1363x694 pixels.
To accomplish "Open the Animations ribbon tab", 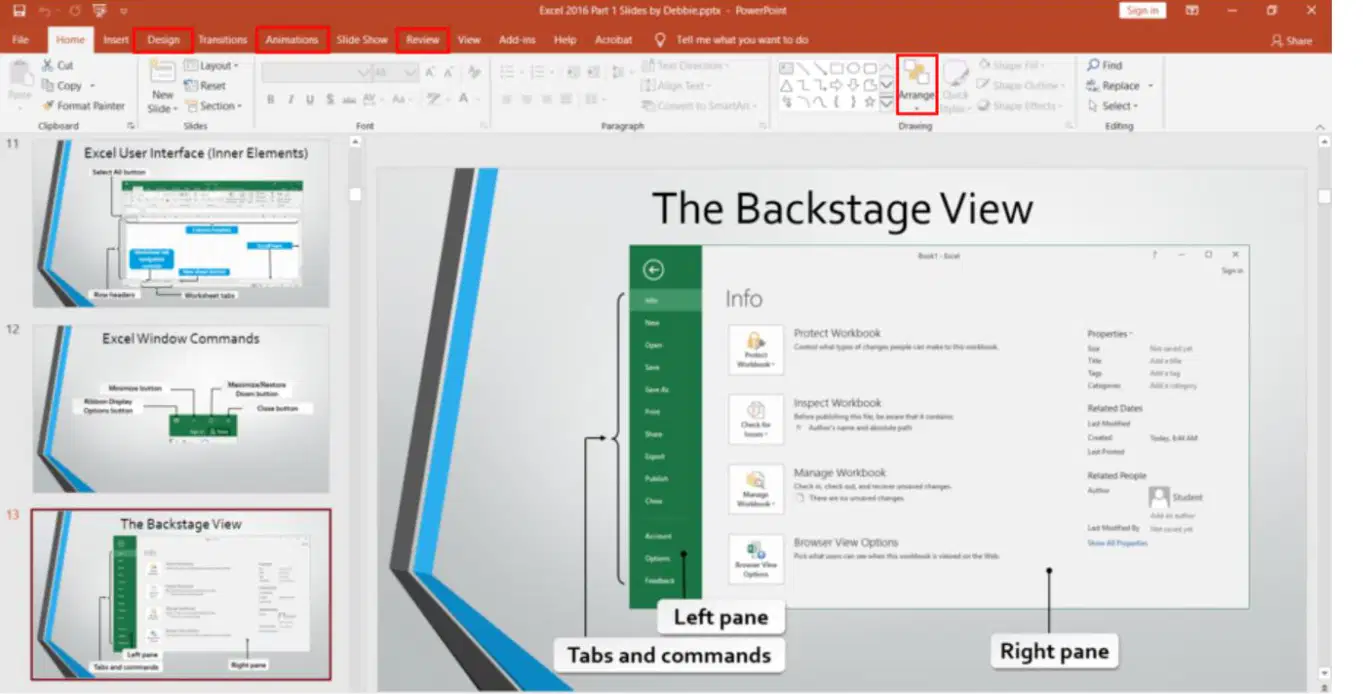I will click(x=292, y=40).
